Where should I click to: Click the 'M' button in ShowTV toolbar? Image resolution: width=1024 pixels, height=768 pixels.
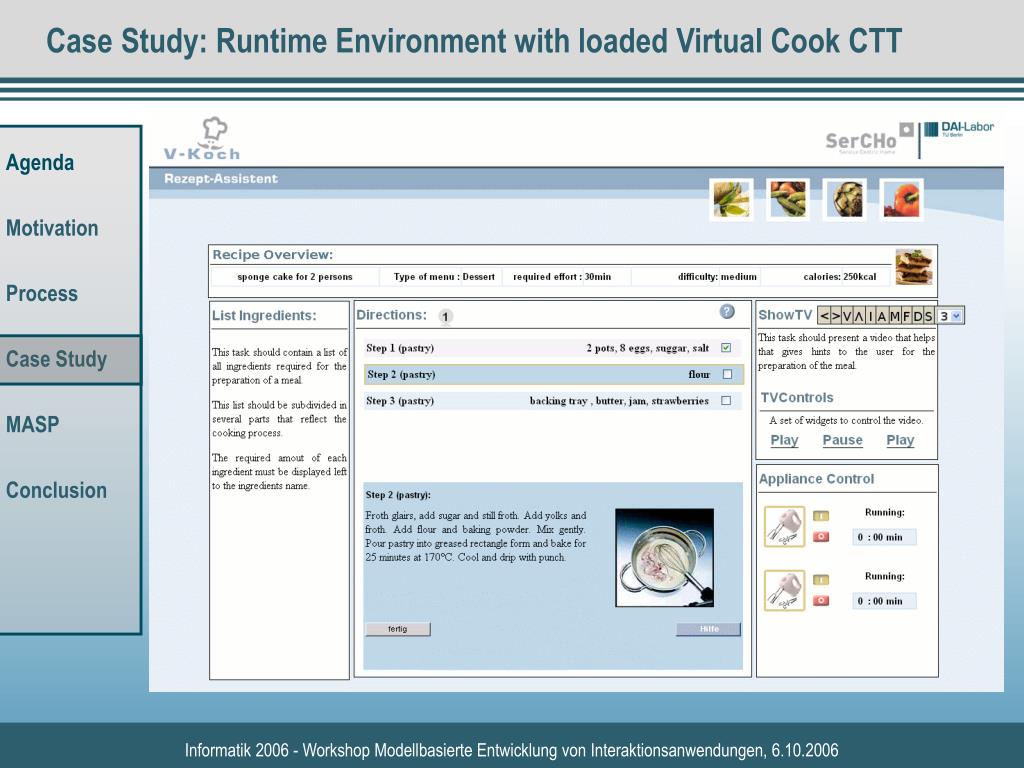click(894, 316)
